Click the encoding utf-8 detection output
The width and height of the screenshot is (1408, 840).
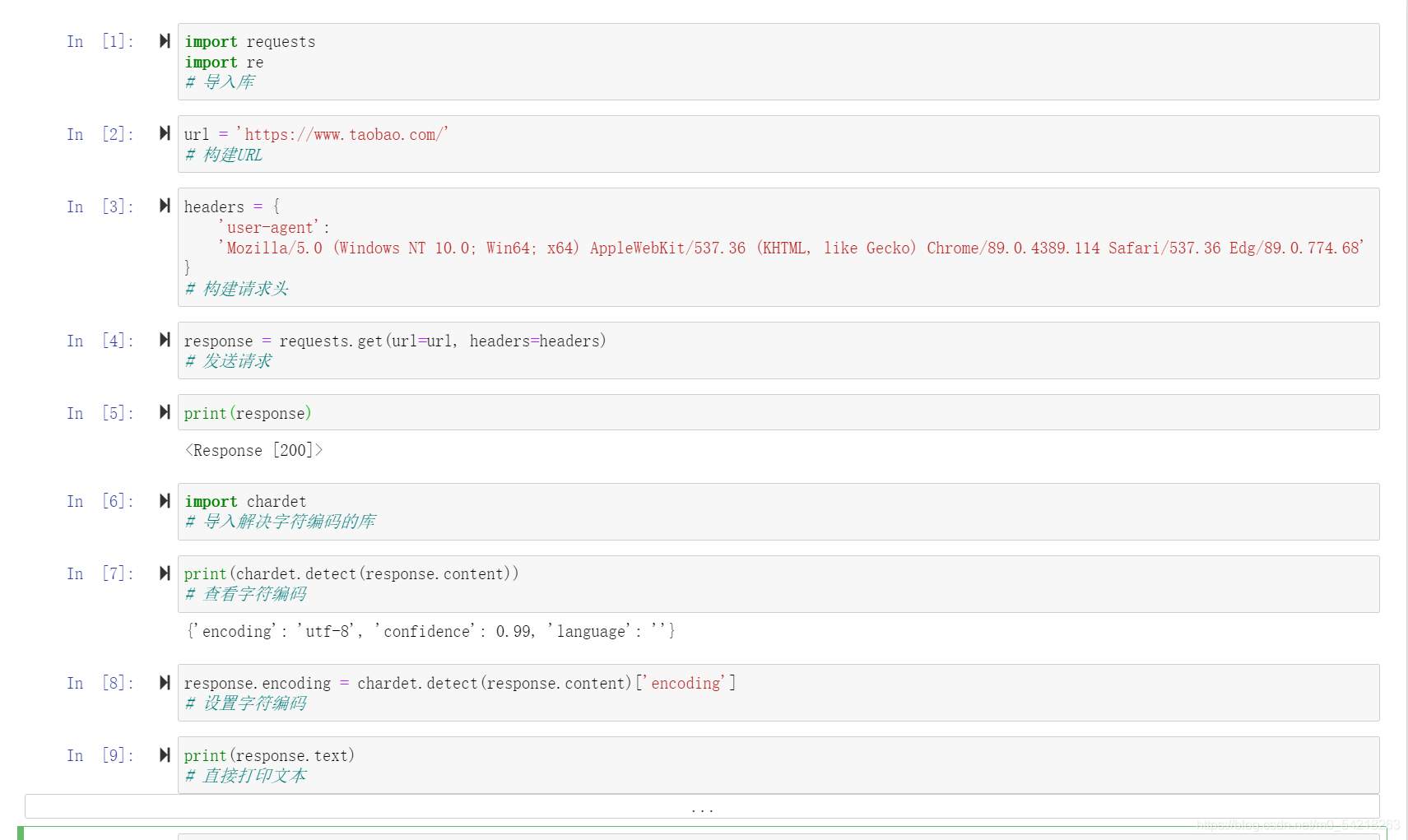[x=430, y=631]
